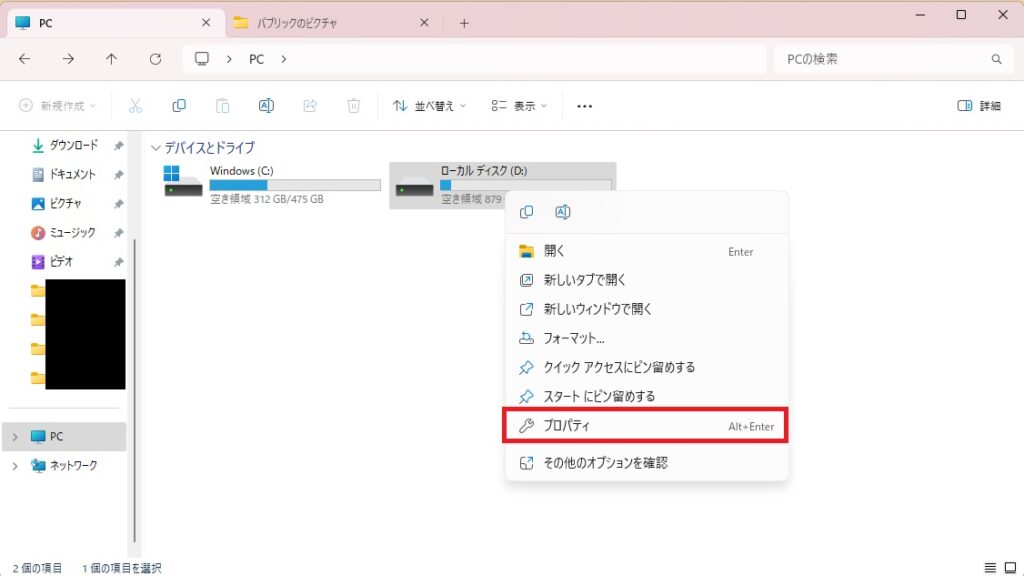Click the capacity bar of Windows (C:)
The width and height of the screenshot is (1024, 576).
coord(293,184)
